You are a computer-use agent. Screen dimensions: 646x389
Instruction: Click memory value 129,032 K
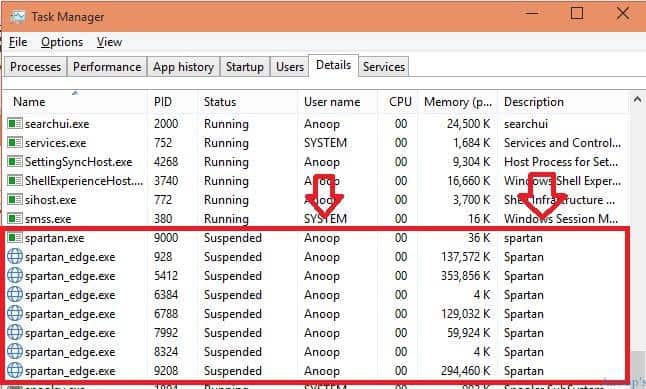click(x=466, y=314)
